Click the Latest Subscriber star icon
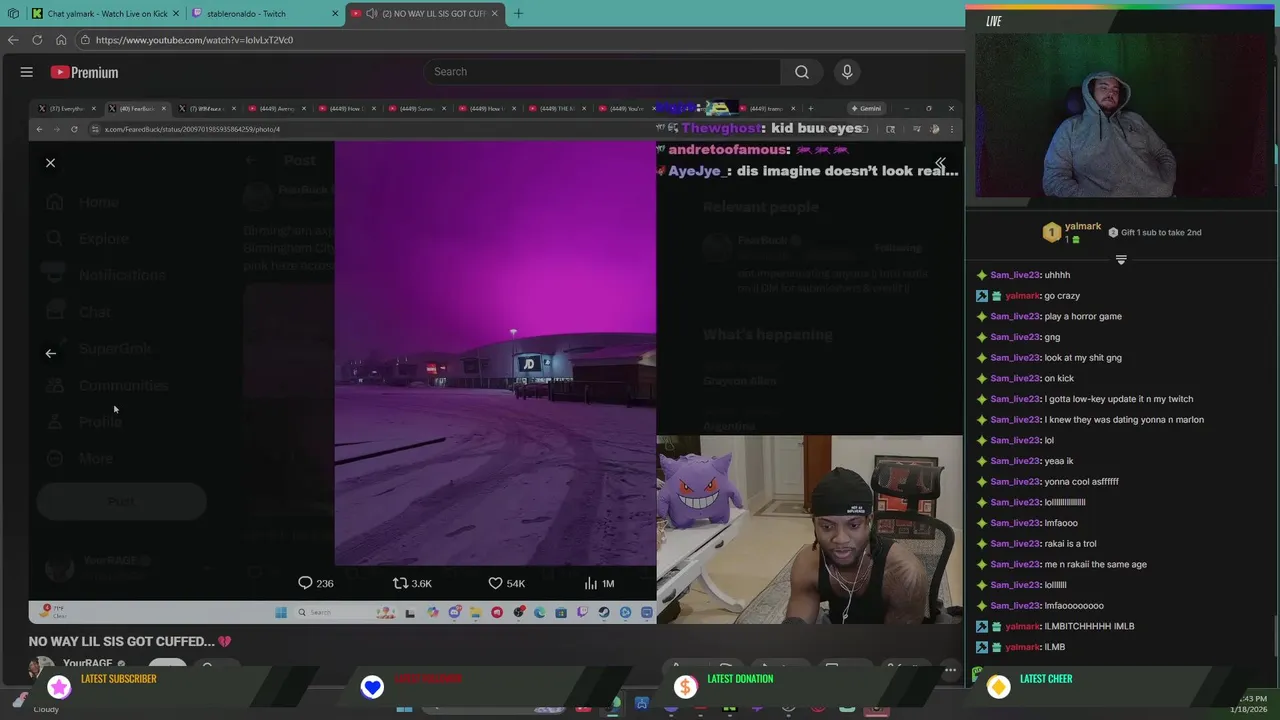The image size is (1280, 720). 60,686
